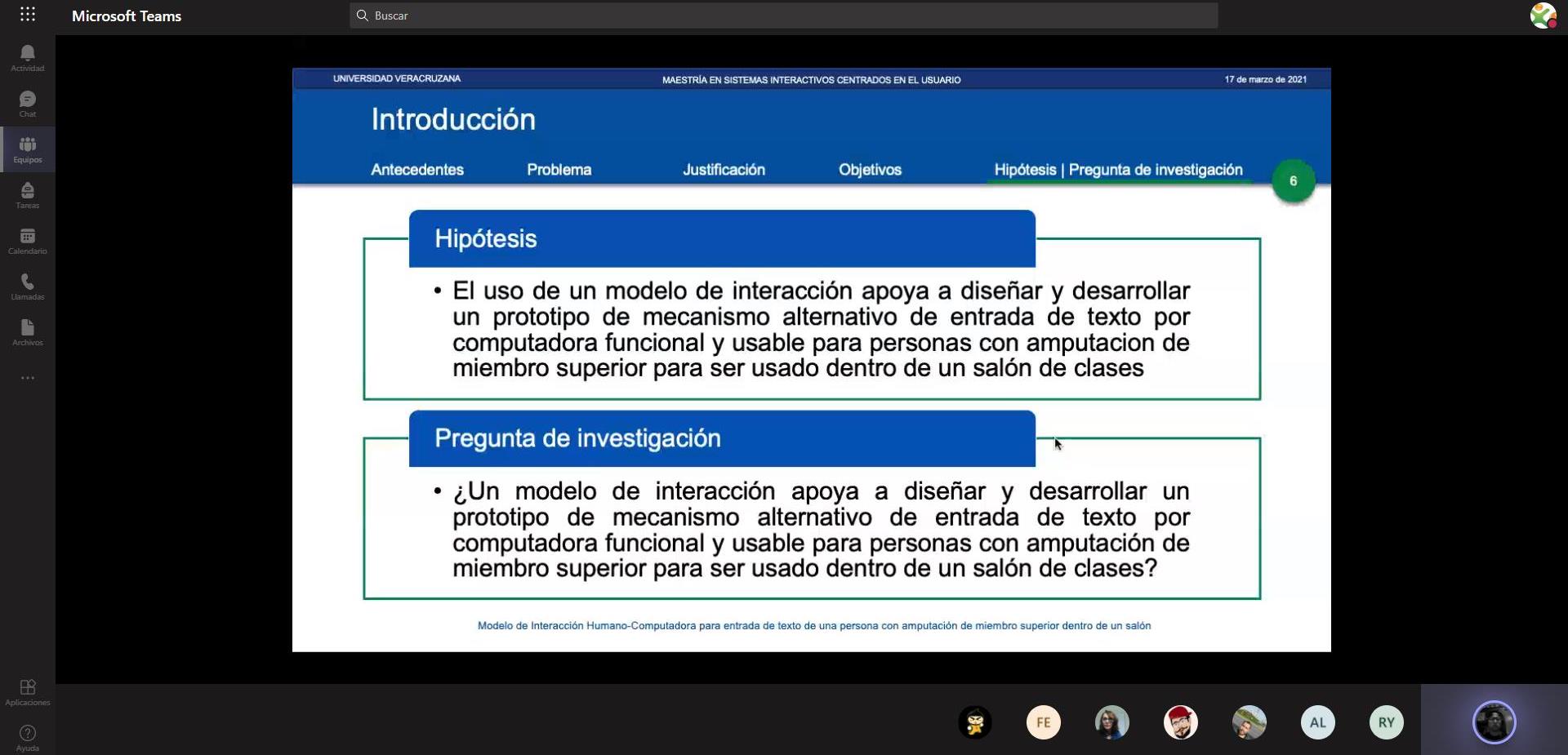This screenshot has width=1568, height=755.
Task: Open the Calendario view
Action: tap(27, 241)
